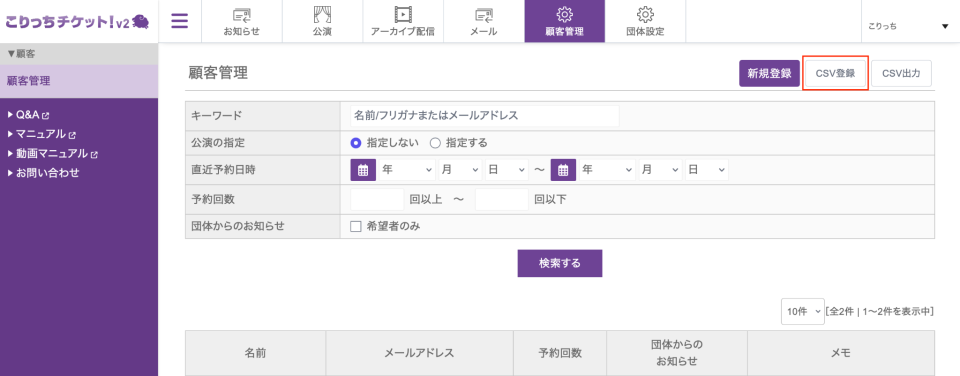
Task: Open the end date 月 dropdown
Action: click(x=661, y=170)
